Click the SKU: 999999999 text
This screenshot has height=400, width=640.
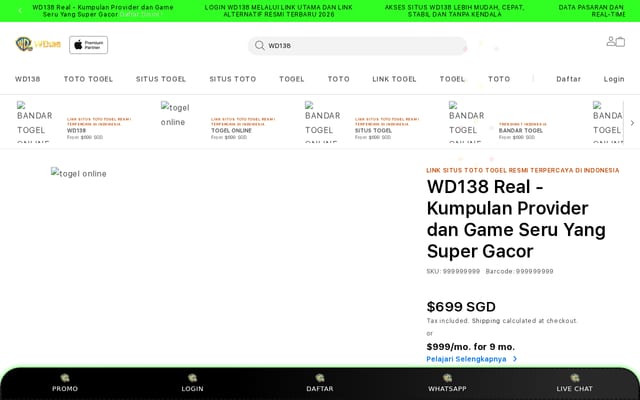453,271
